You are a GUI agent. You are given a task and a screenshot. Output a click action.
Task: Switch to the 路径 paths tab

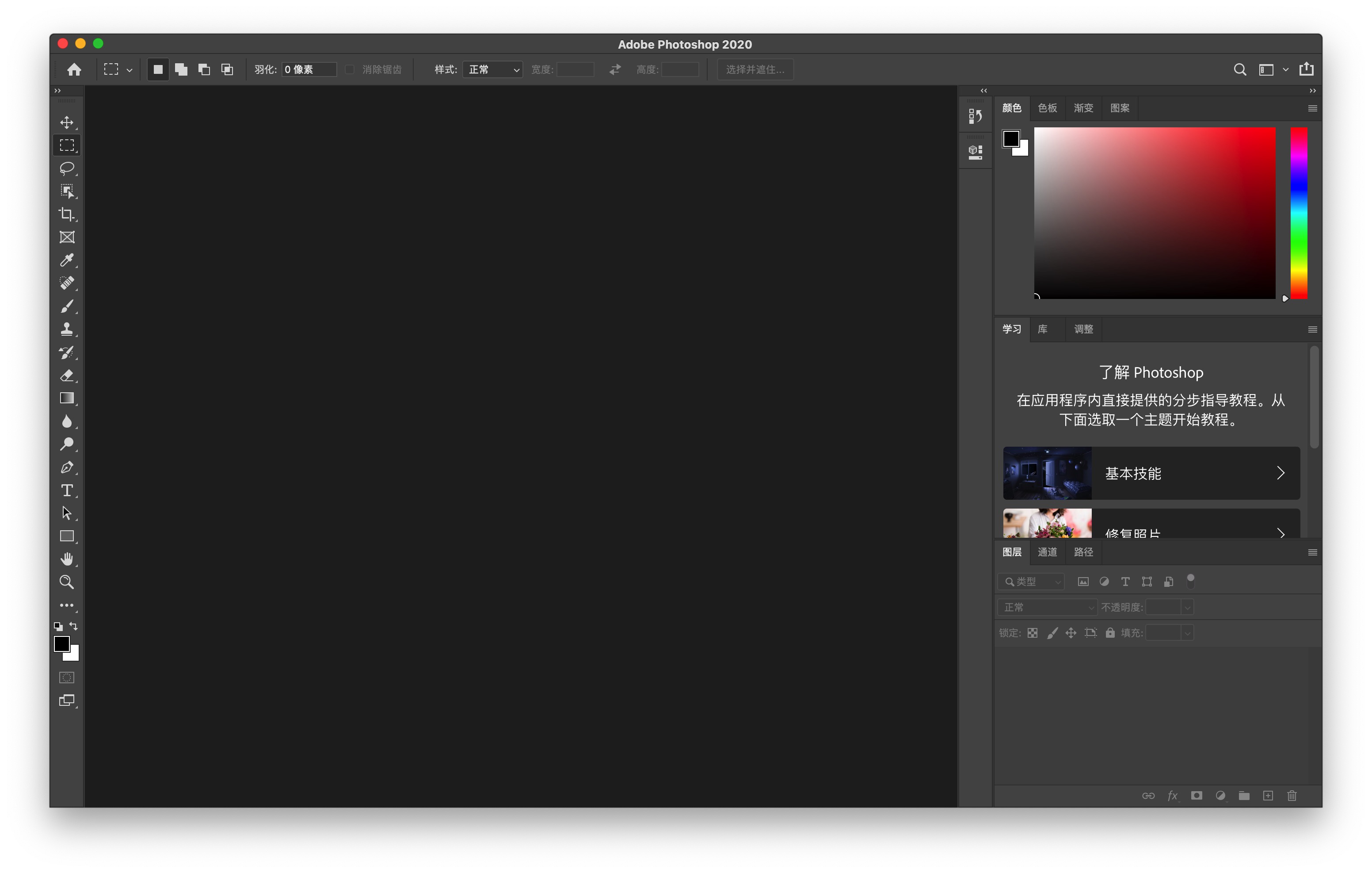(x=1083, y=552)
